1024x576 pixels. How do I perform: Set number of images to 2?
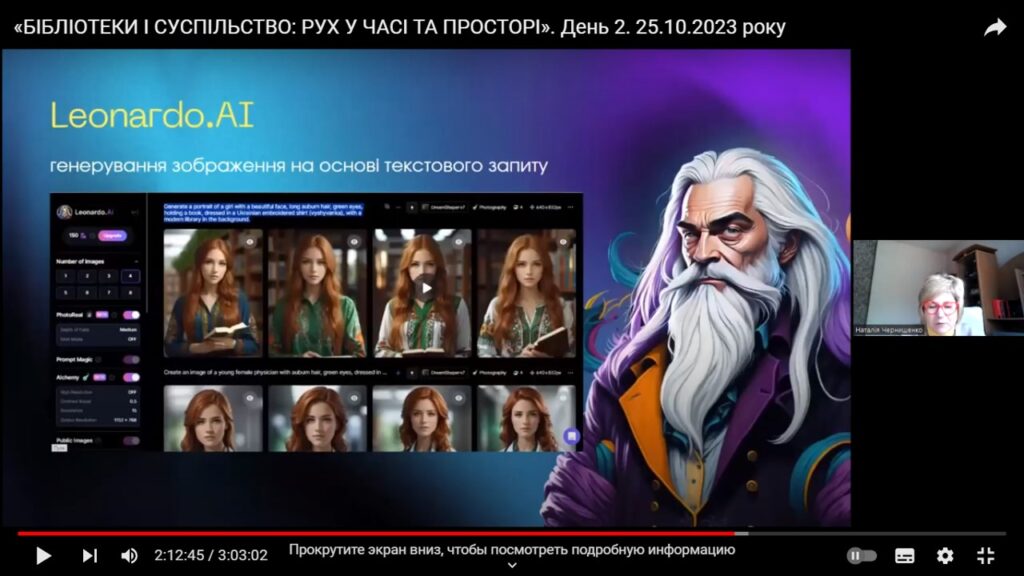(x=87, y=276)
